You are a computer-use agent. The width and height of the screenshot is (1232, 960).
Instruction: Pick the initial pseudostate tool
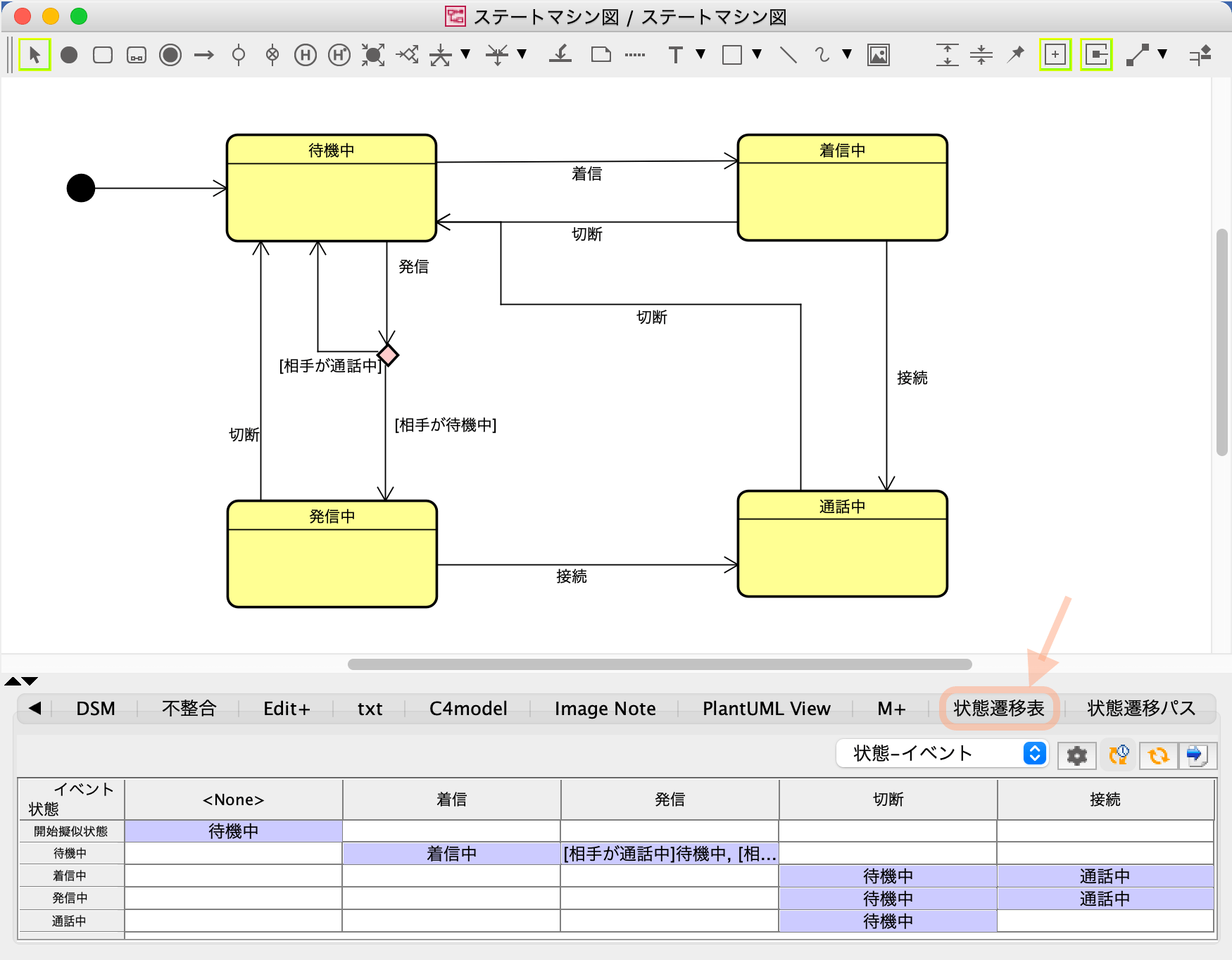(69, 54)
